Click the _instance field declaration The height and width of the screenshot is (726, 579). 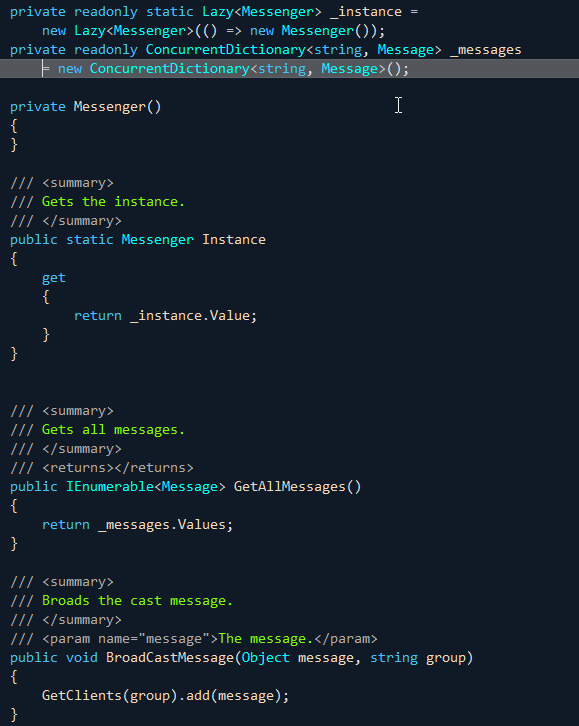[366, 12]
